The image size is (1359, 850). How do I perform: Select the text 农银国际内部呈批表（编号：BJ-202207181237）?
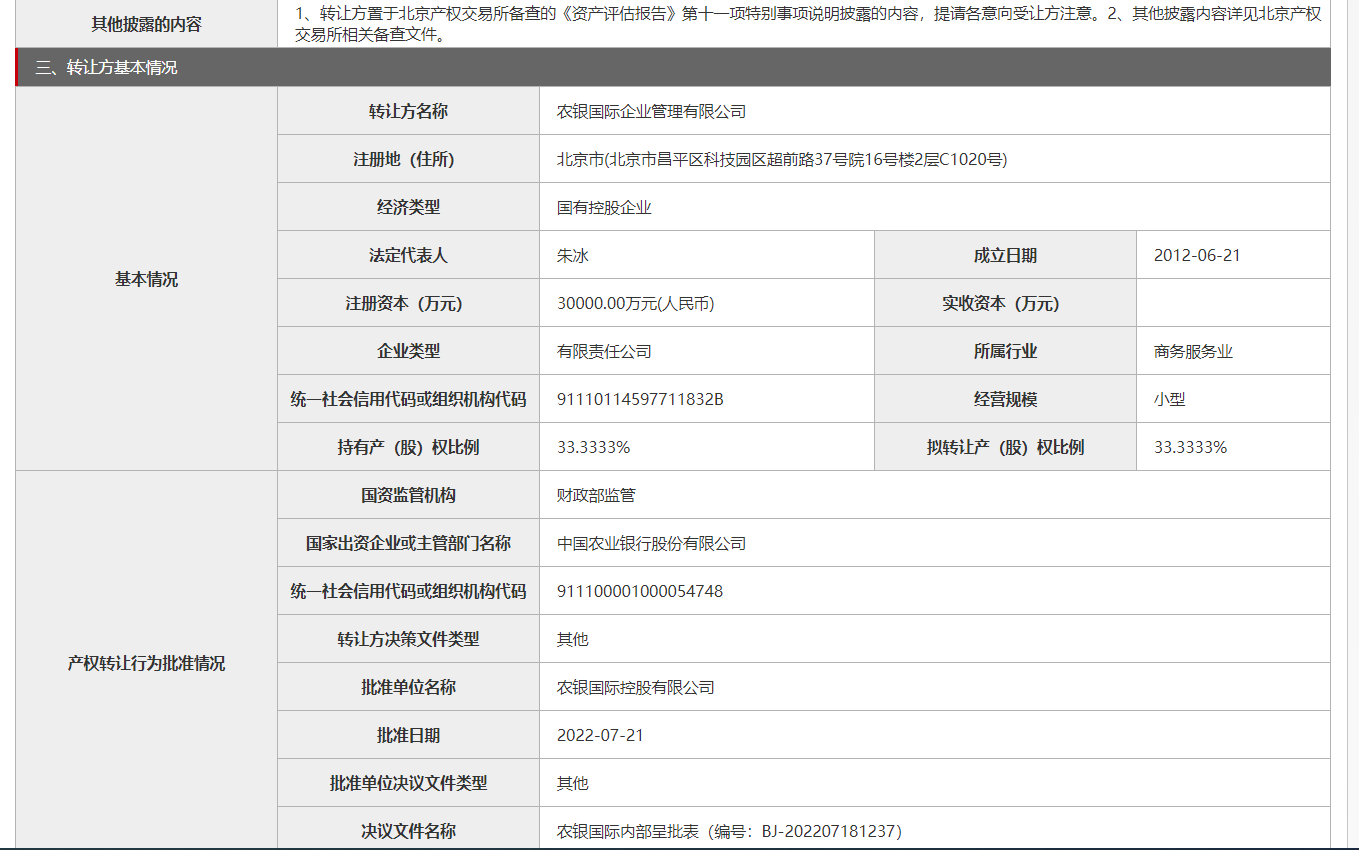coord(730,832)
